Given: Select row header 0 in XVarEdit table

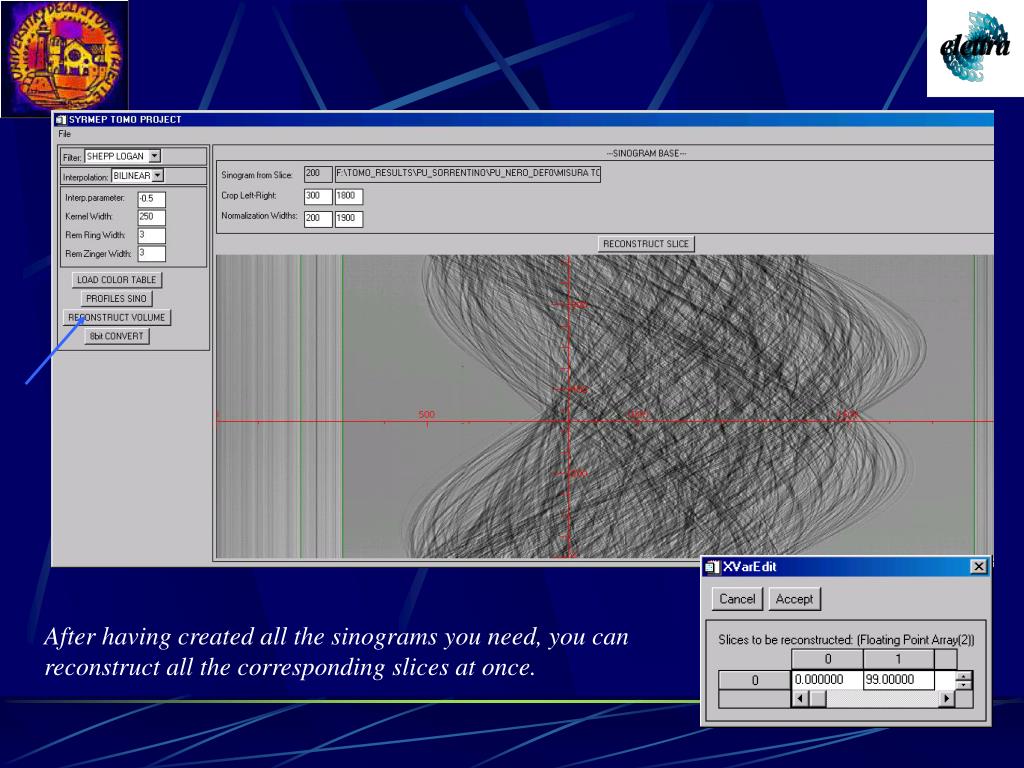Looking at the screenshot, I should [754, 680].
